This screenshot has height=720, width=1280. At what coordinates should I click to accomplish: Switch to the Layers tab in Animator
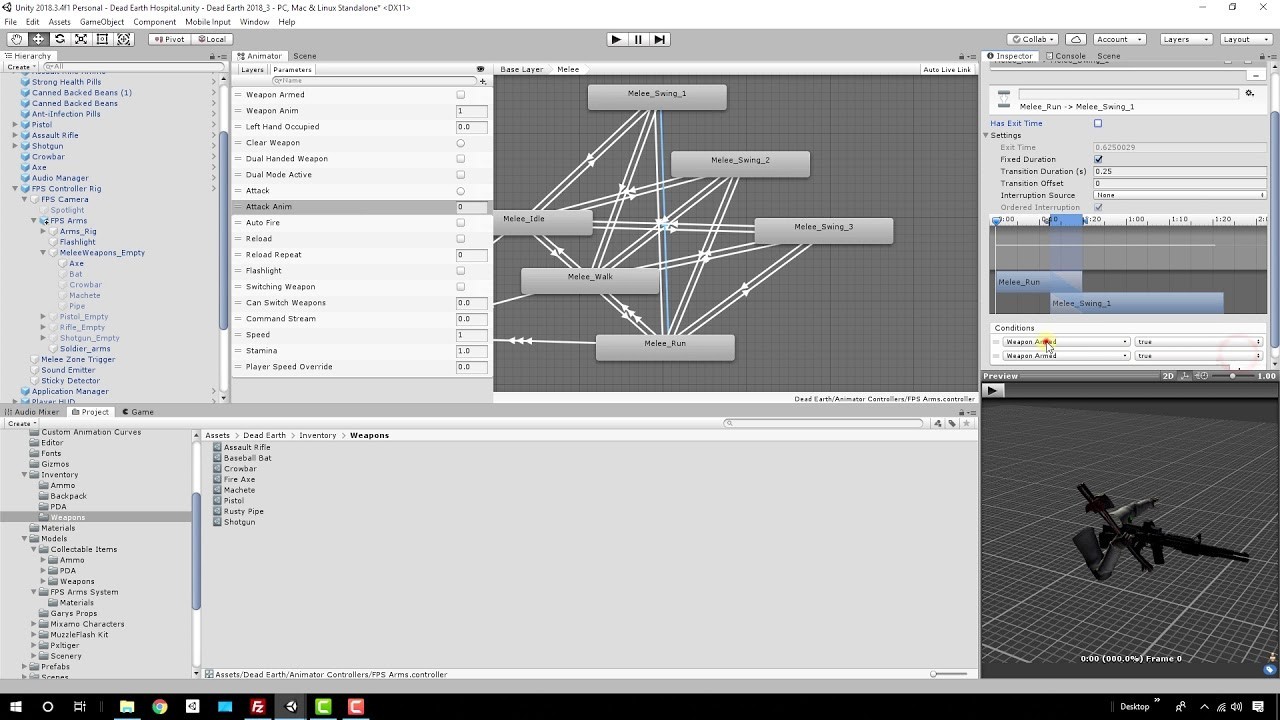[x=252, y=69]
